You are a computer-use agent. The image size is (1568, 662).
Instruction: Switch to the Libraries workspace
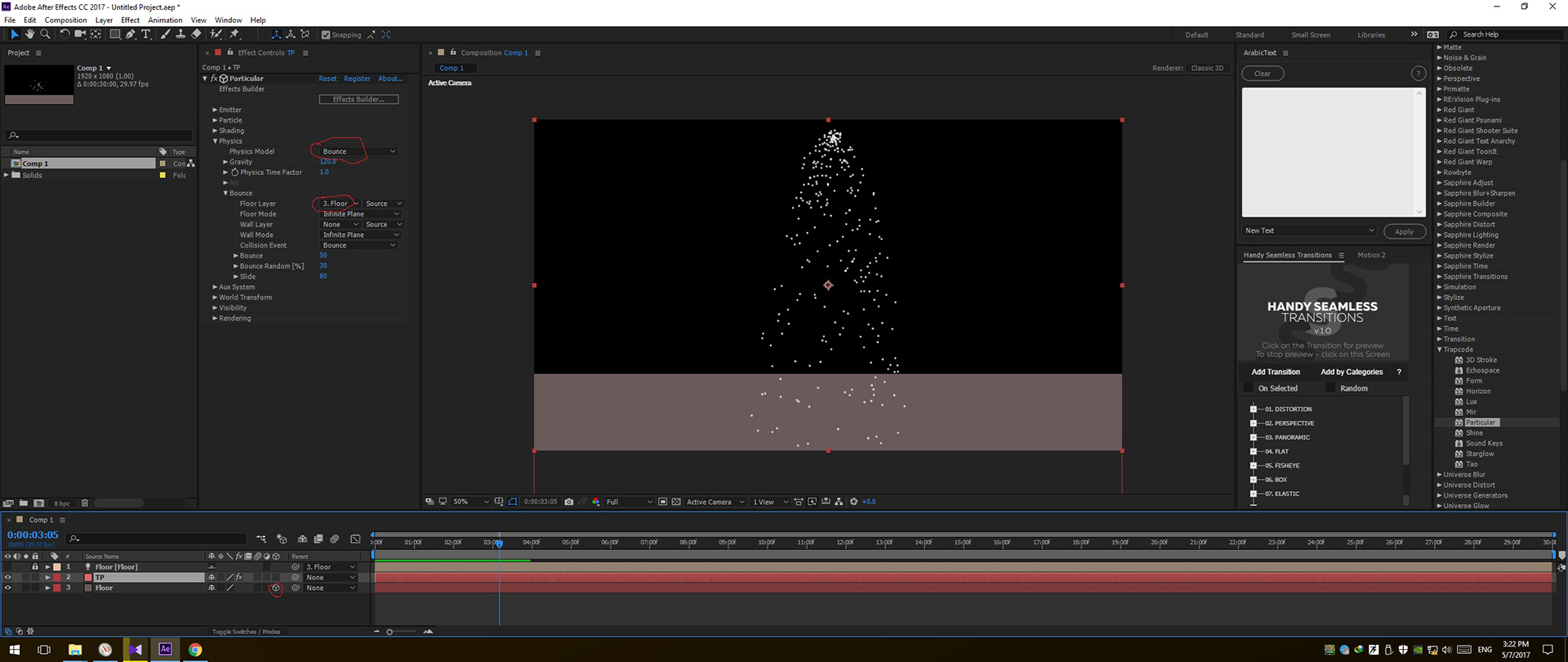click(x=1371, y=34)
